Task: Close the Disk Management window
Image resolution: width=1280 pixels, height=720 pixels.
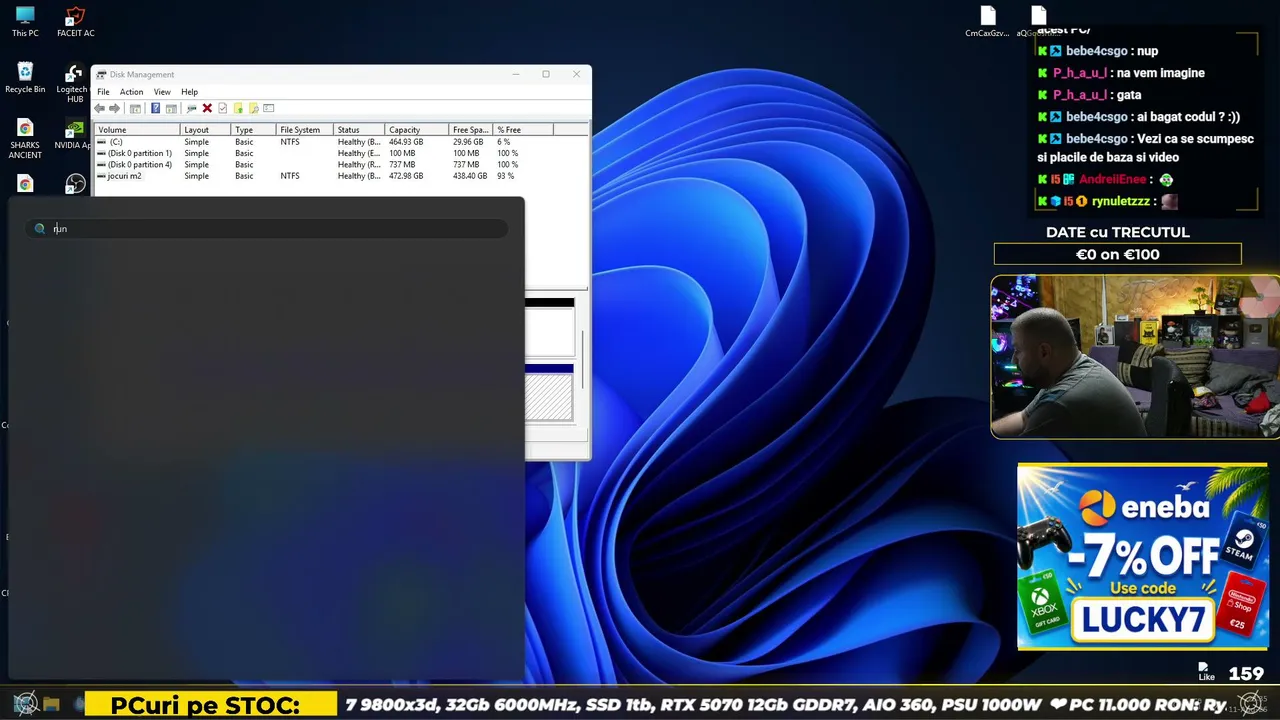Action: point(576,74)
